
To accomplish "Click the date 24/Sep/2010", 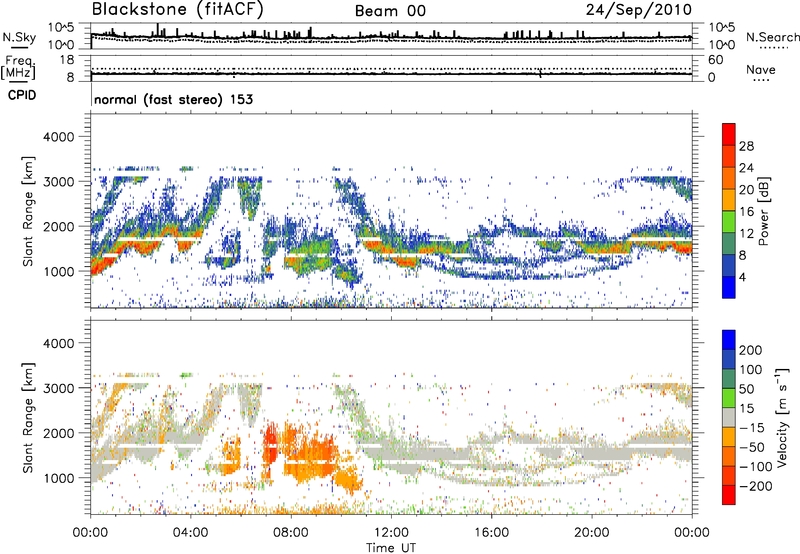I will coord(639,10).
